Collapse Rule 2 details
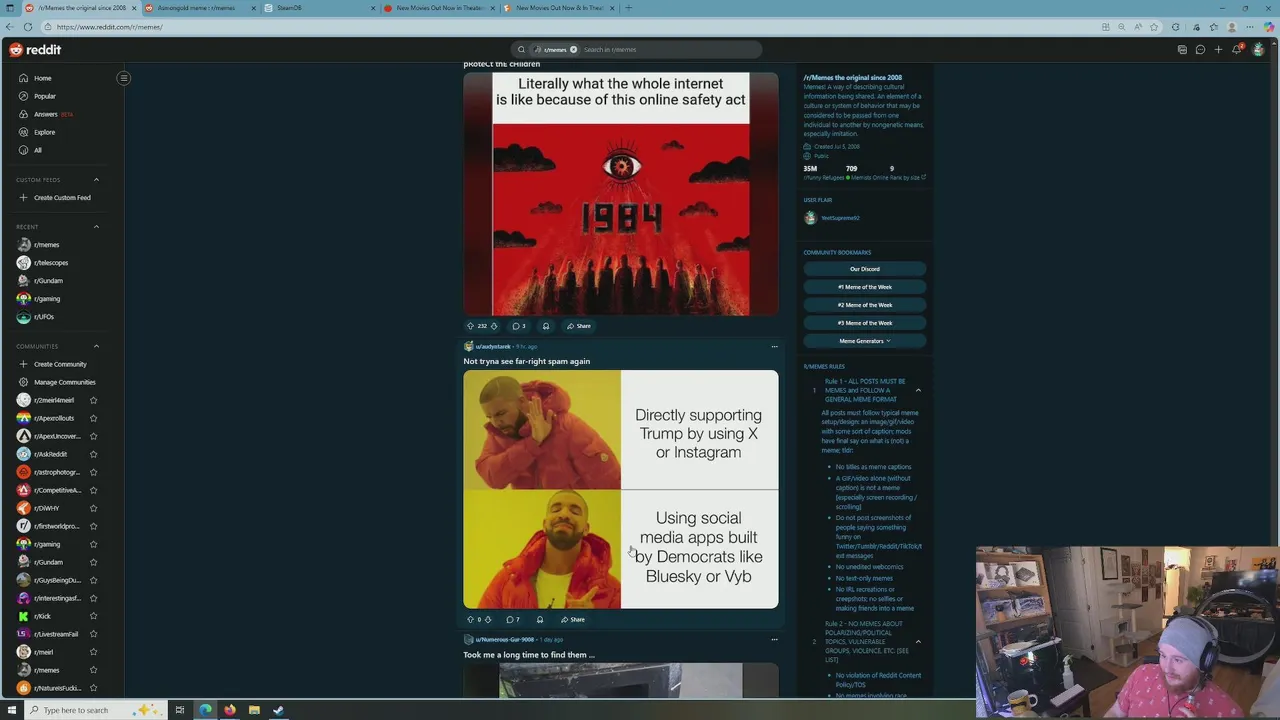This screenshot has height=720, width=1280. pyautogui.click(x=918, y=642)
